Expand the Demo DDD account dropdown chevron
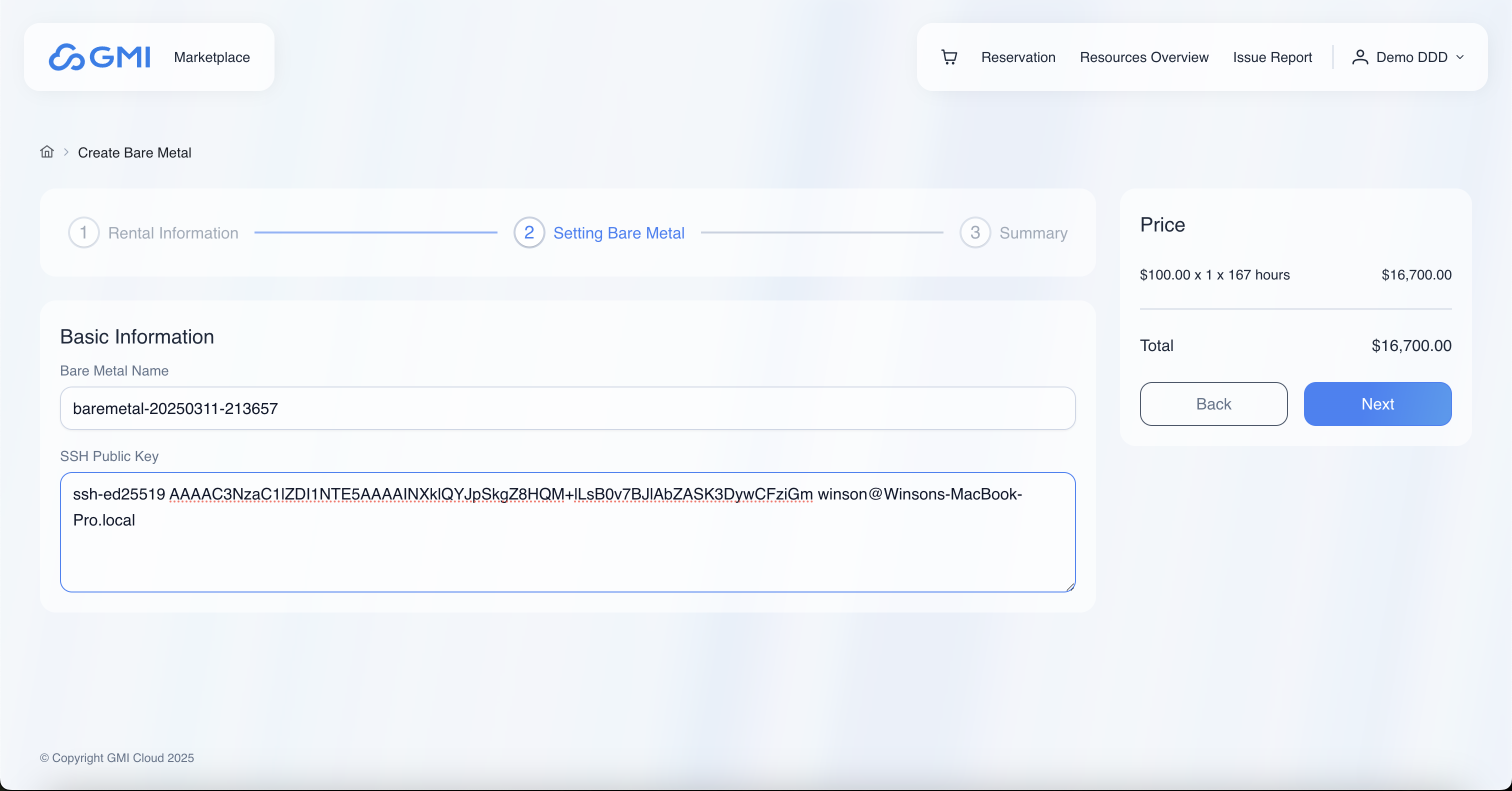The image size is (1512, 791). pos(1460,57)
